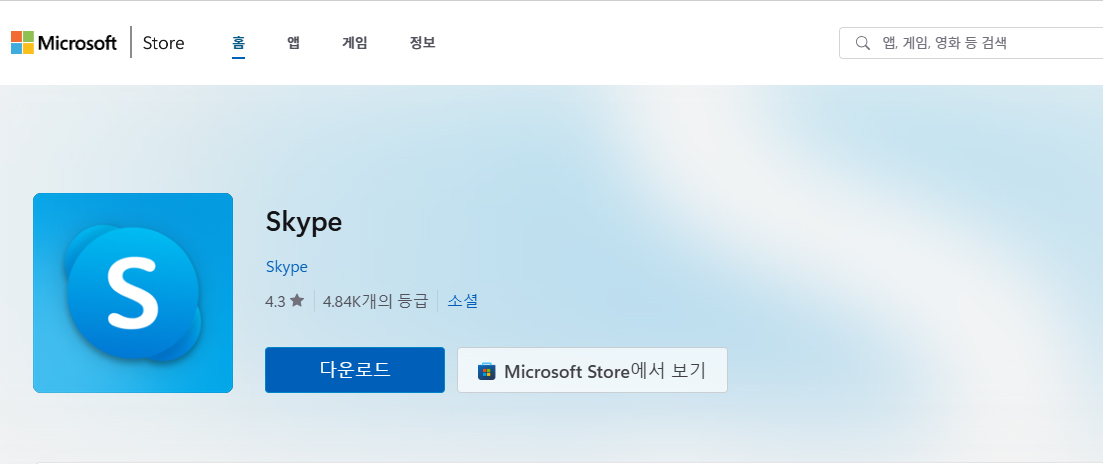Open the 소셜 category link
Image resolution: width=1103 pixels, height=464 pixels.
click(462, 301)
